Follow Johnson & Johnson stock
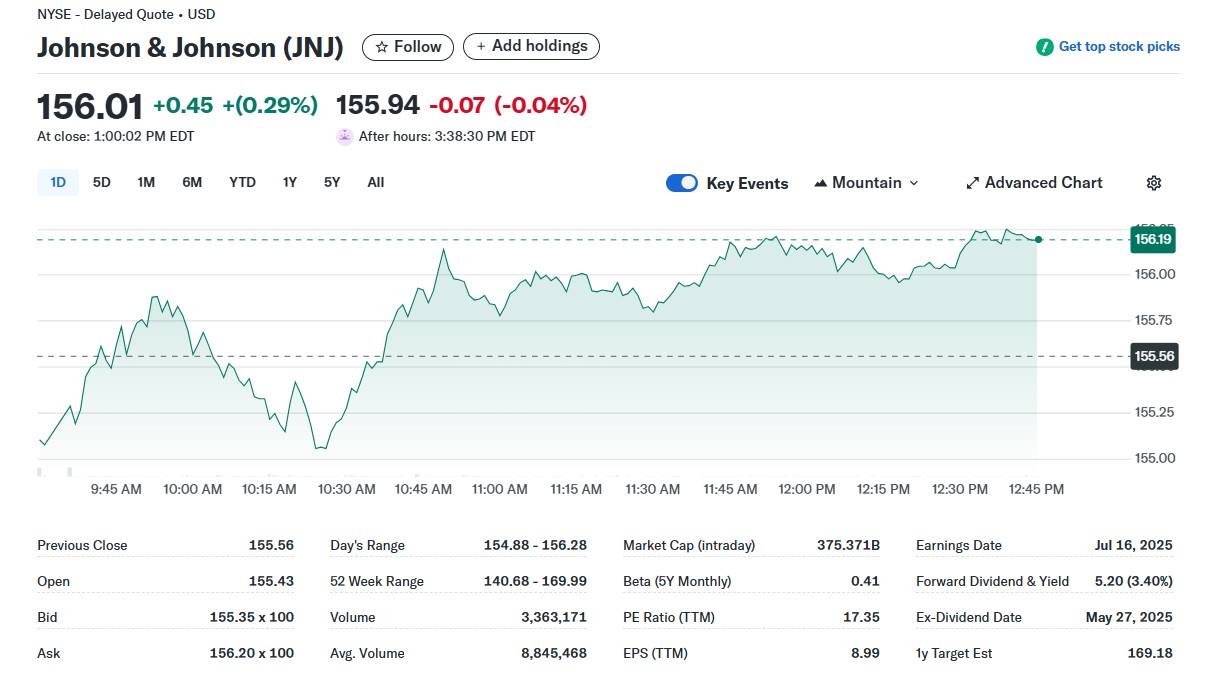This screenshot has width=1206, height=682. point(408,47)
